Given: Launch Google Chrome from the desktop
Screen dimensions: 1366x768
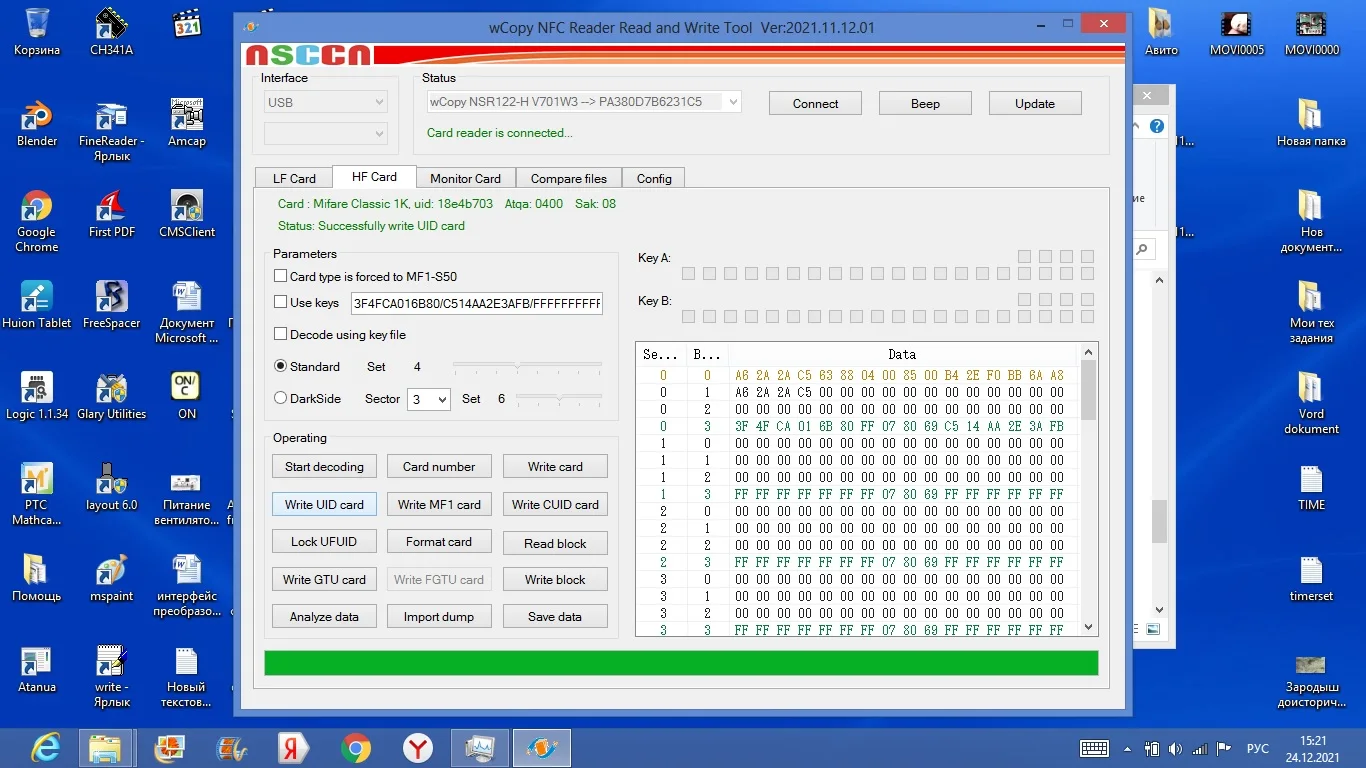Looking at the screenshot, I should click(x=37, y=221).
